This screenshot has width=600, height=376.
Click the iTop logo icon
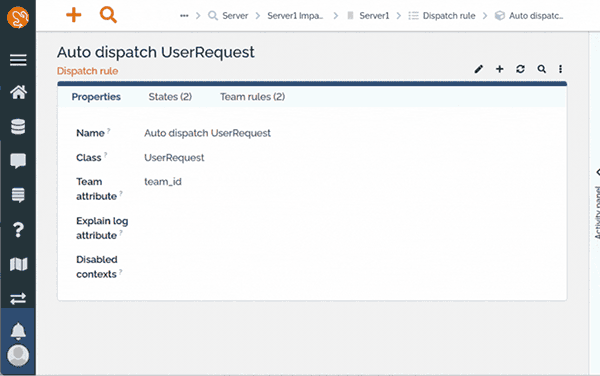18,18
